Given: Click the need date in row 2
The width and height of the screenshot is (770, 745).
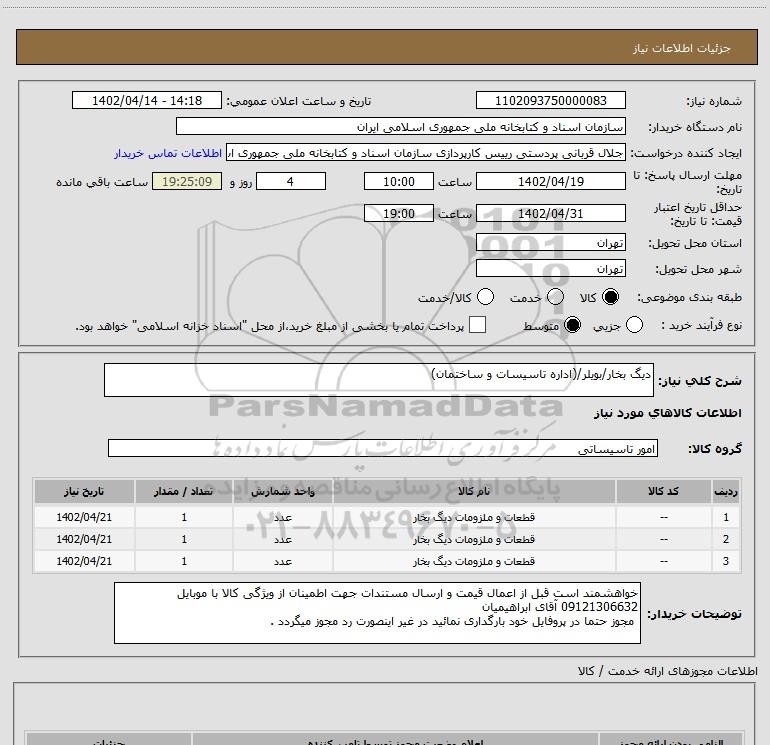Looking at the screenshot, I should click(84, 539).
